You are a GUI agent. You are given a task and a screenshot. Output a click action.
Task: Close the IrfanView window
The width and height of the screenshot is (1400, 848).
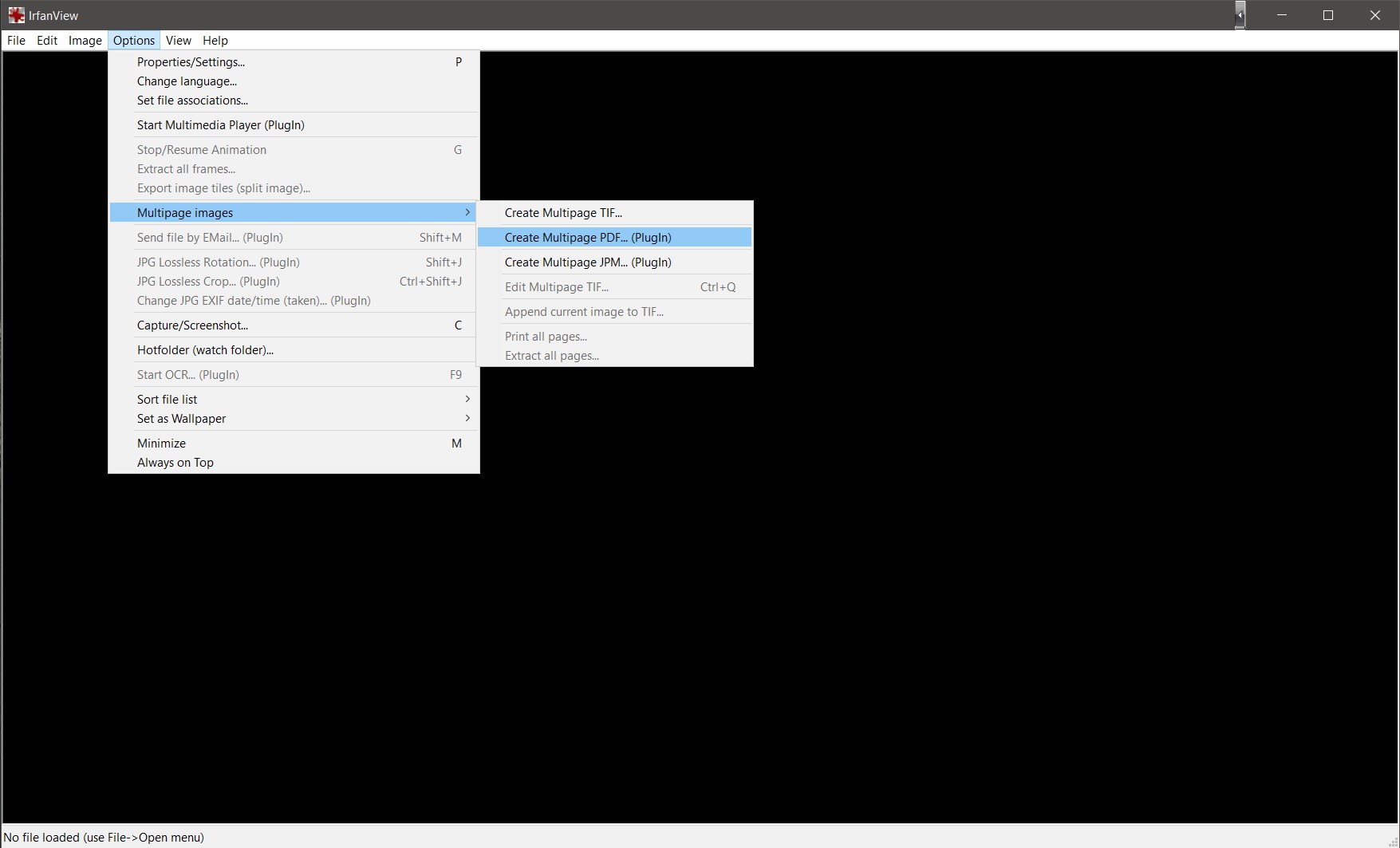pos(1375,15)
